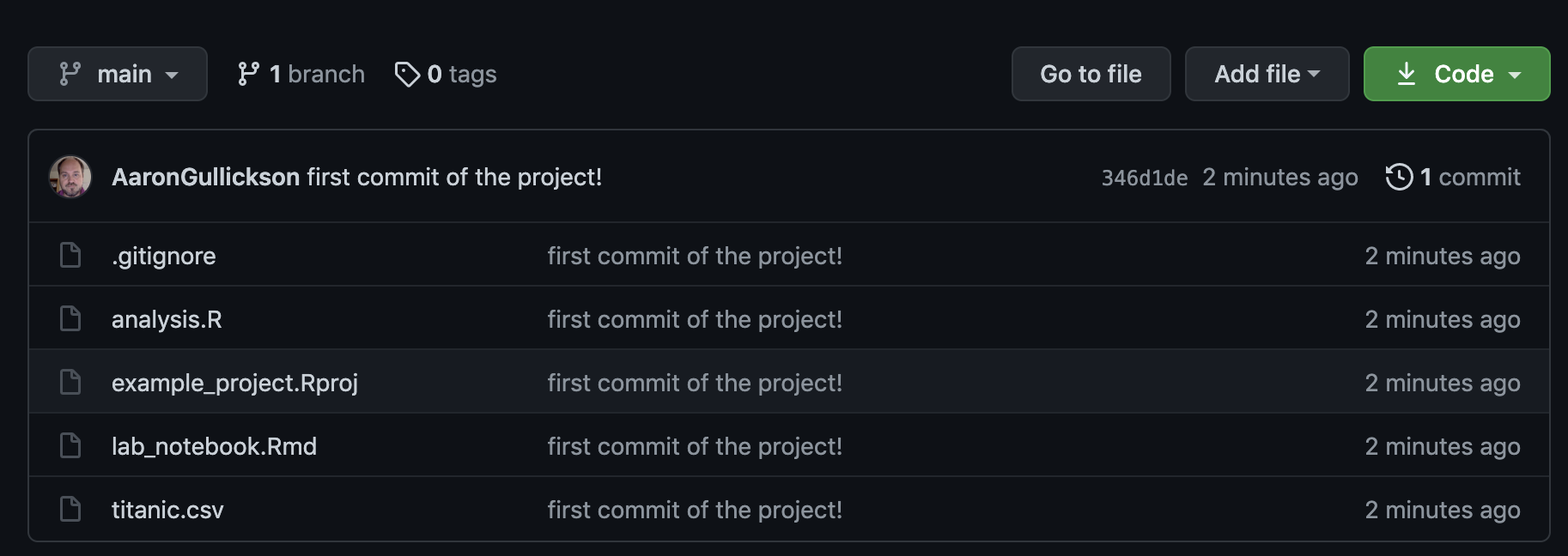The image size is (1568, 556).
Task: Click the tag icon beside 0 tags
Action: [407, 75]
